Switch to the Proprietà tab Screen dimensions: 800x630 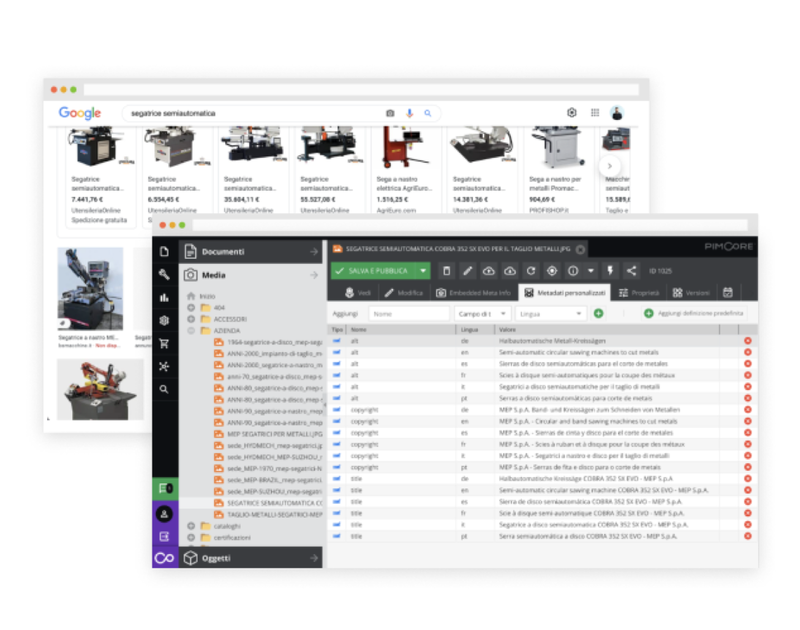coord(639,293)
